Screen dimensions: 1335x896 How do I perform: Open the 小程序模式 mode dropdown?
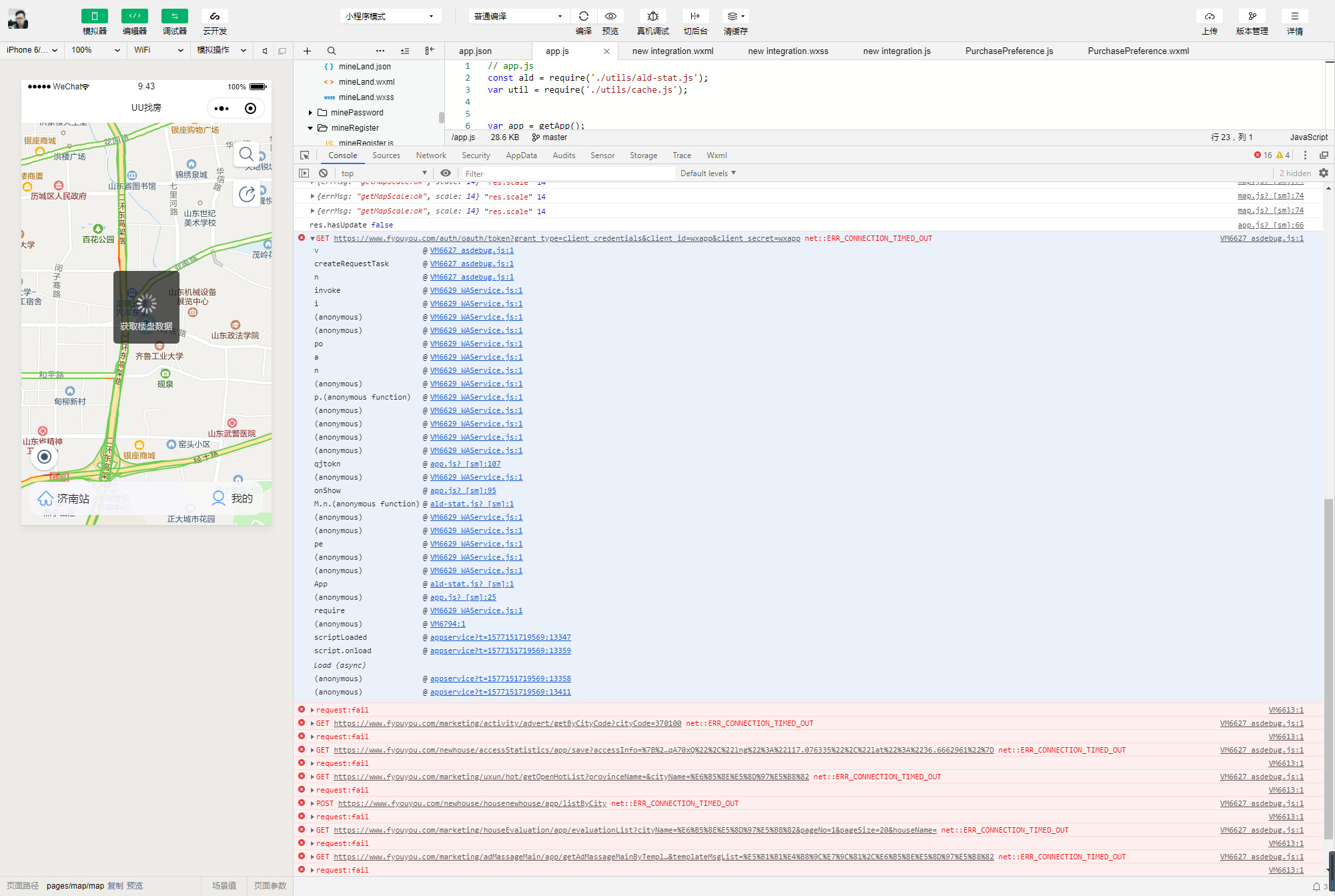click(x=390, y=16)
